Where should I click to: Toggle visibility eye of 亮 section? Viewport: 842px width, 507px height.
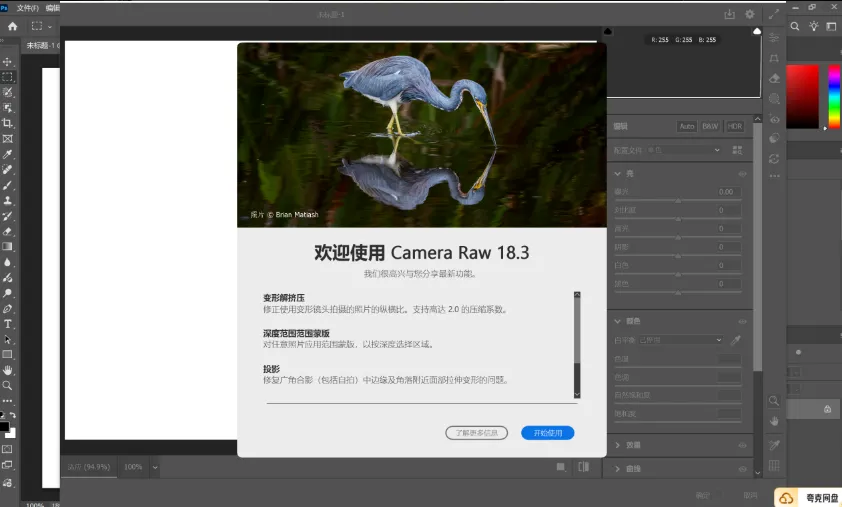pyautogui.click(x=742, y=174)
